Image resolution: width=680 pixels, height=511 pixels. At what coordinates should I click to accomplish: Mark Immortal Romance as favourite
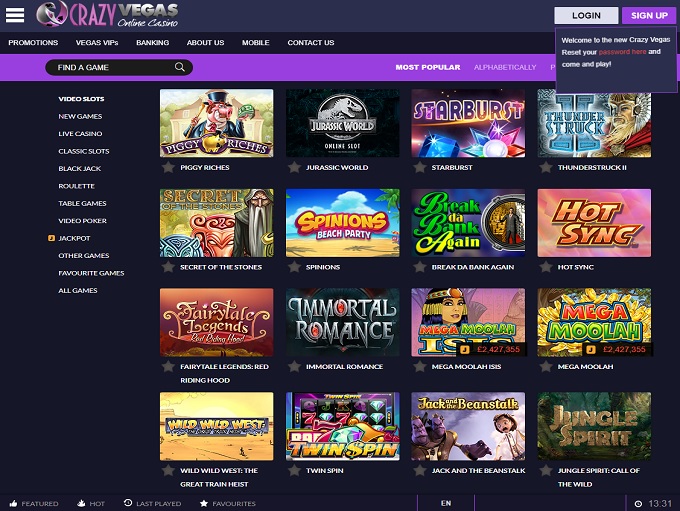point(294,367)
